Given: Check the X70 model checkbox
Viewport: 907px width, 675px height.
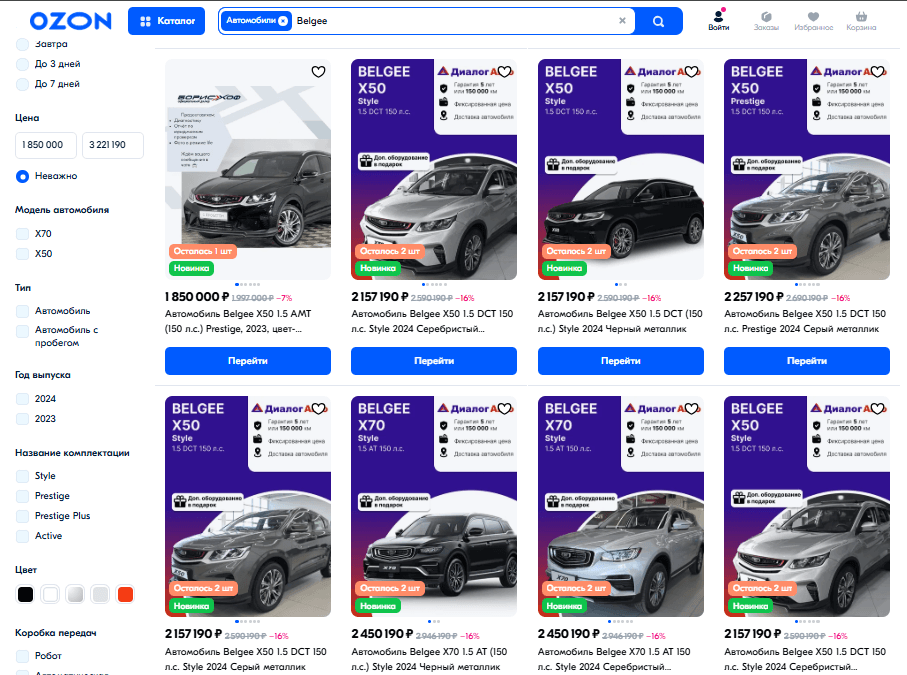Looking at the screenshot, I should [23, 234].
